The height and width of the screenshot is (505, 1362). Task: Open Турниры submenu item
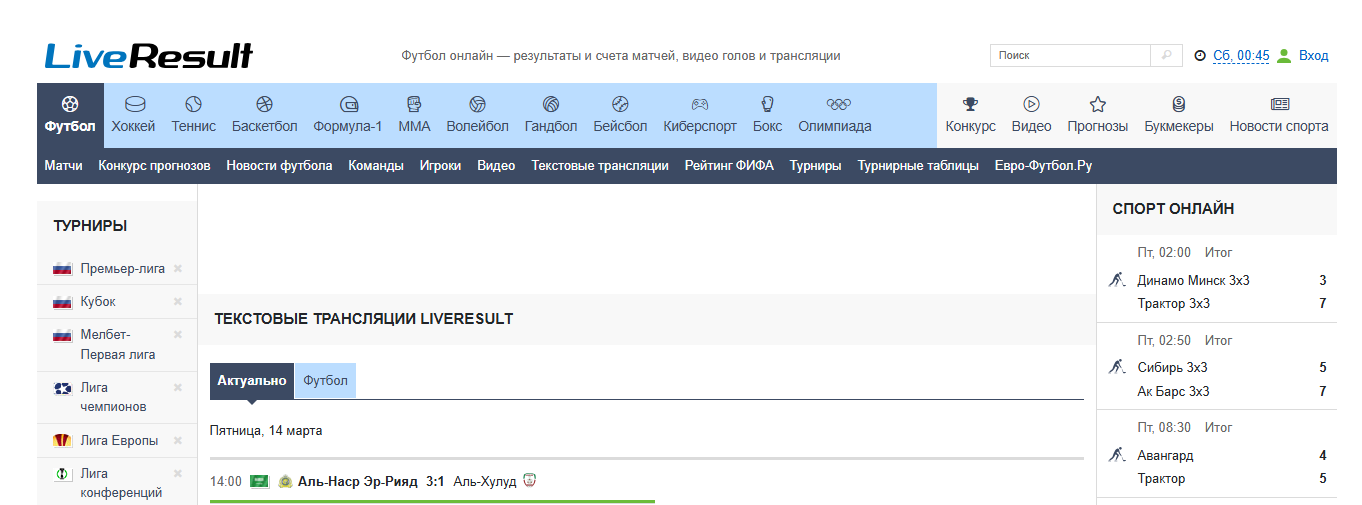point(815,166)
